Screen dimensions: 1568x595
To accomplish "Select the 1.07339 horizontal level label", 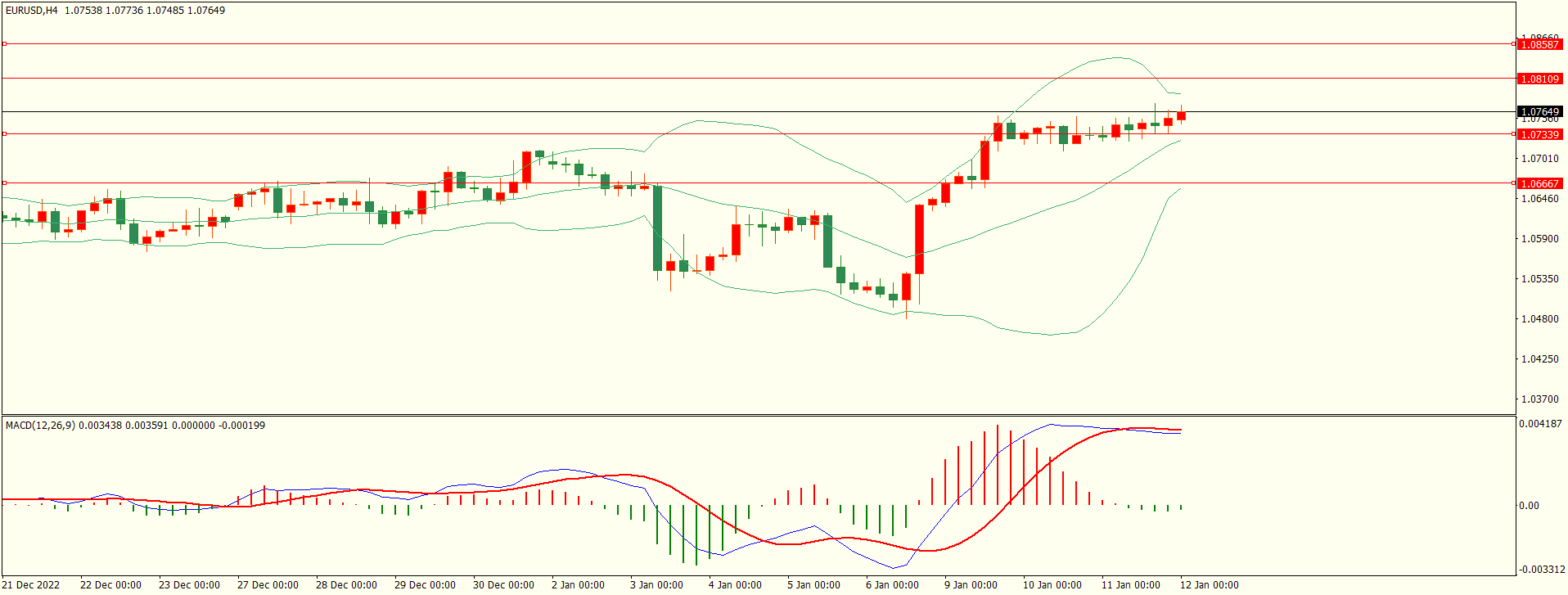I will pyautogui.click(x=1539, y=134).
